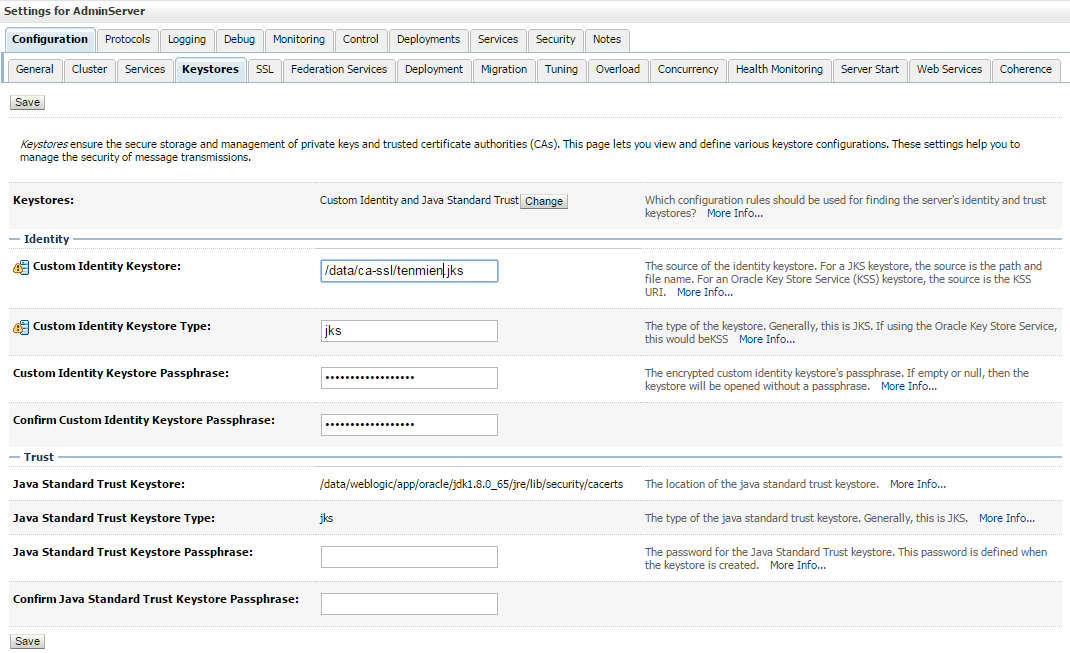
Task: Click the top Save button
Action: coord(27,102)
